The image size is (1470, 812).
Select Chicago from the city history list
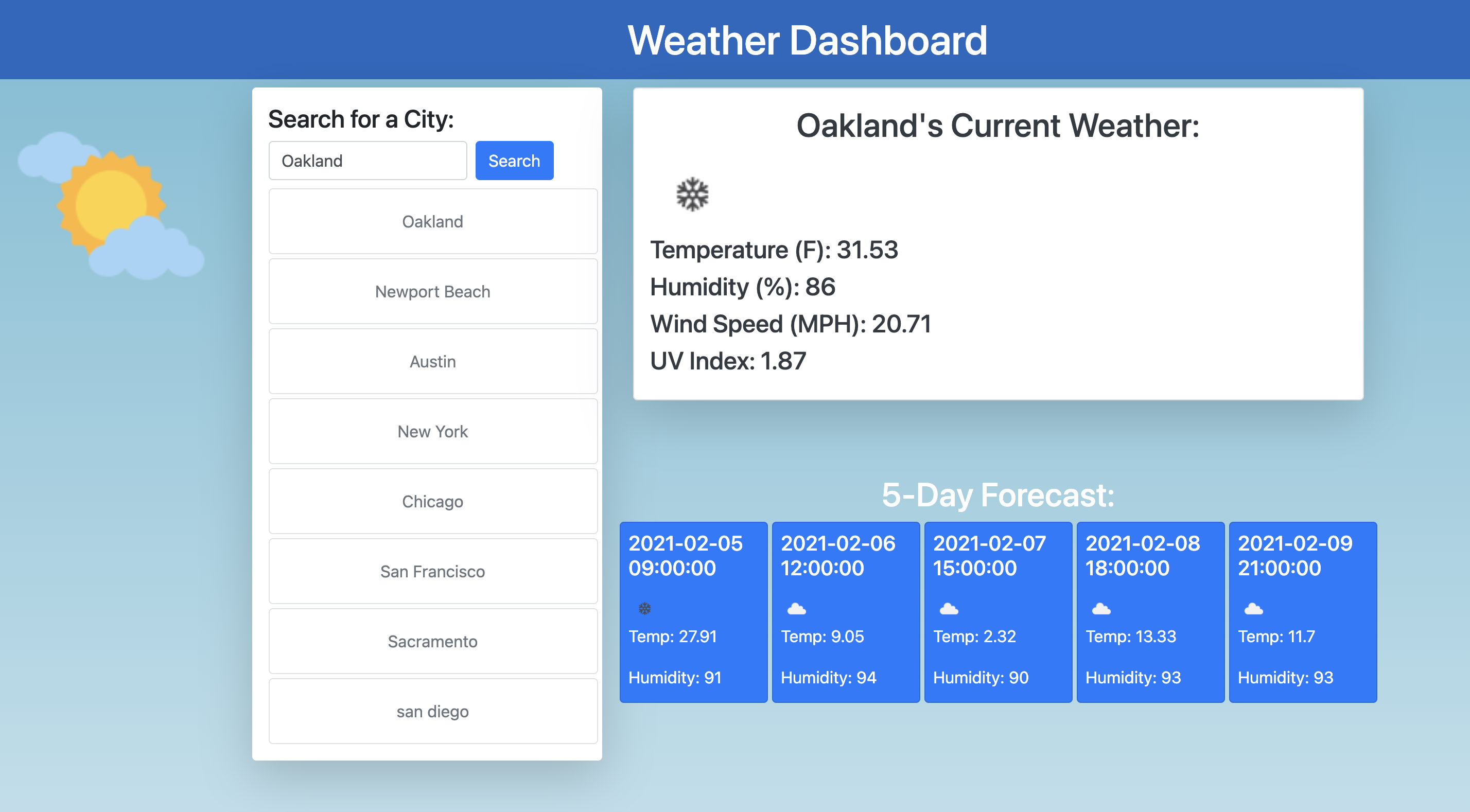pos(431,501)
